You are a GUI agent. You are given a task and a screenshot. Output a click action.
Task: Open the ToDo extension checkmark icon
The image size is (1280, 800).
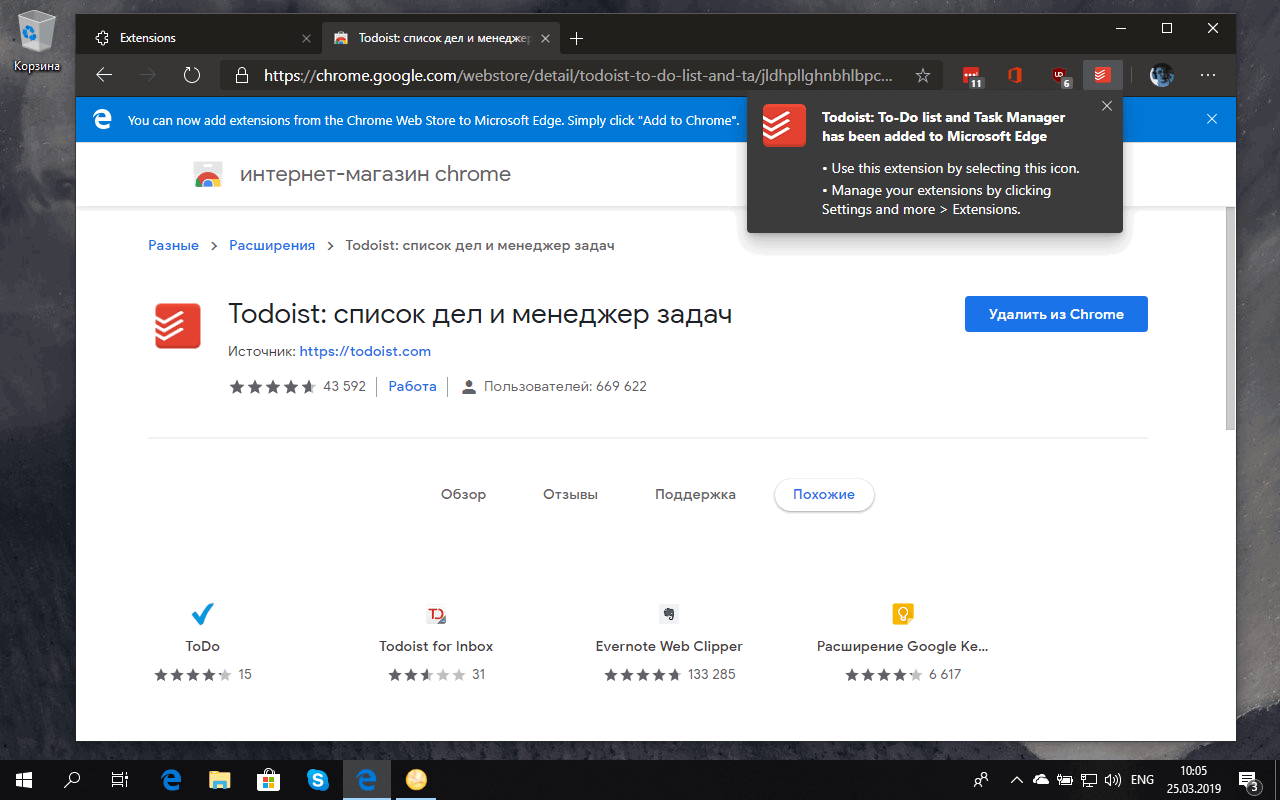(x=203, y=613)
